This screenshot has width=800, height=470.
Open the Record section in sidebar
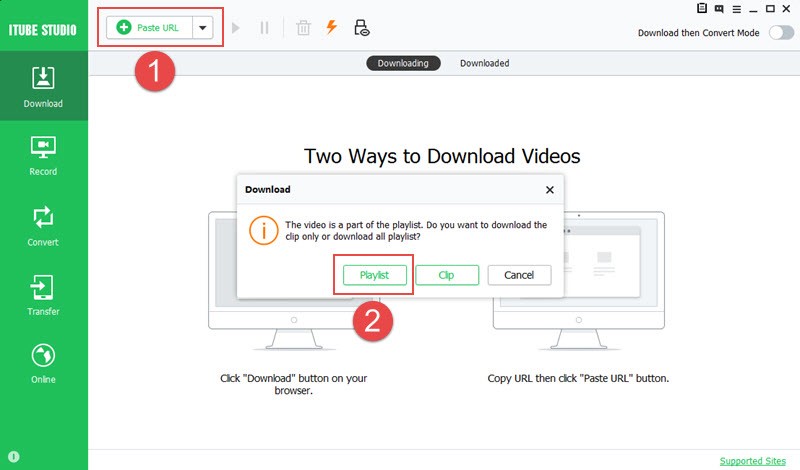coord(43,155)
